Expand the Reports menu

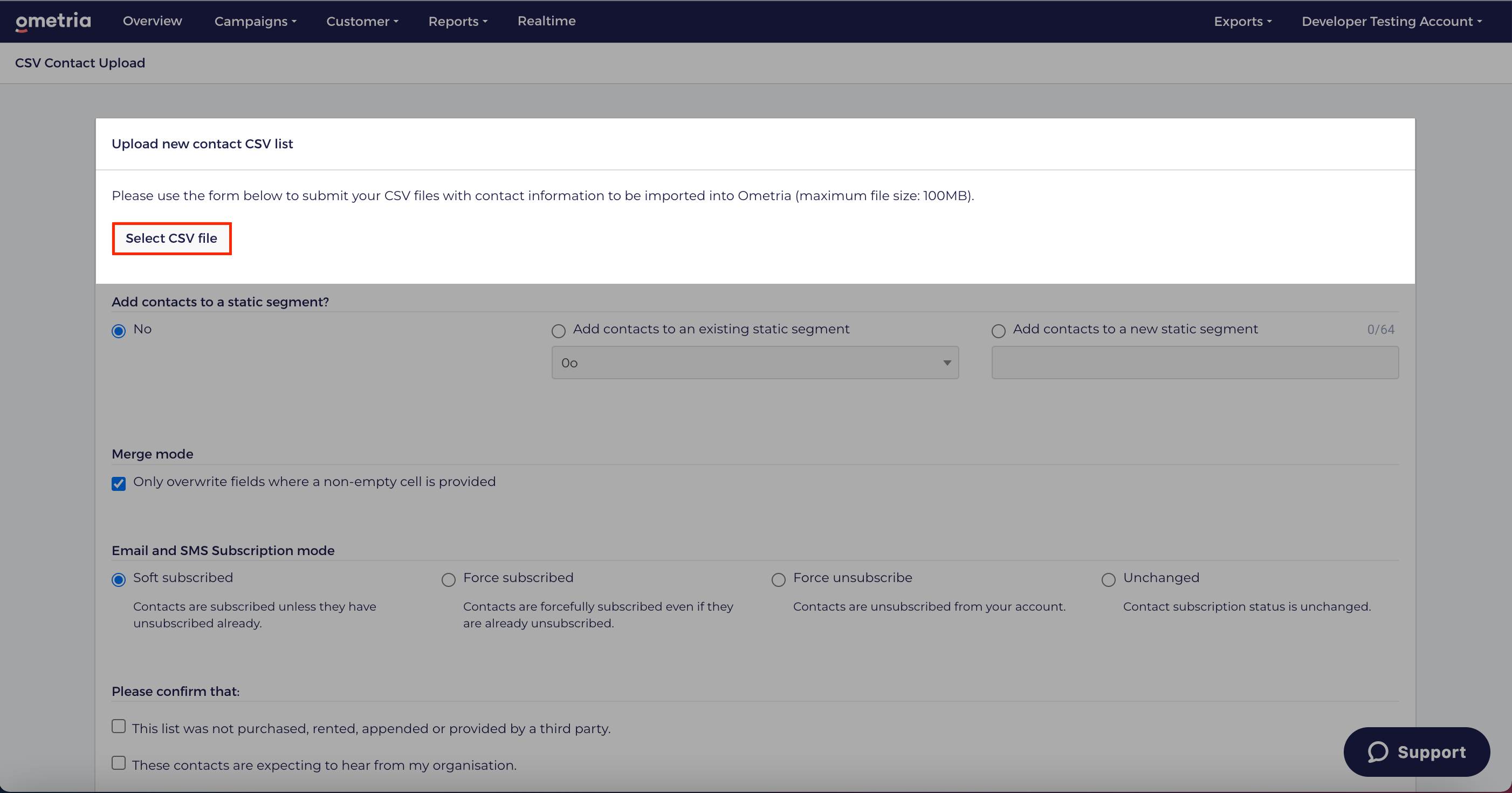458,21
